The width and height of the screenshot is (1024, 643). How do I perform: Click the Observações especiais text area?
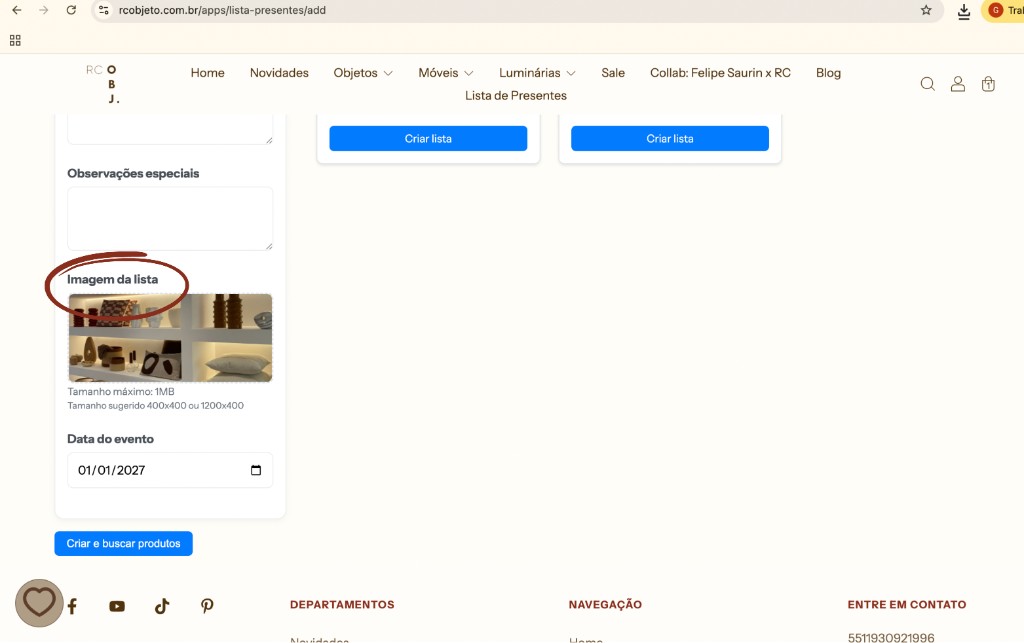click(x=169, y=217)
